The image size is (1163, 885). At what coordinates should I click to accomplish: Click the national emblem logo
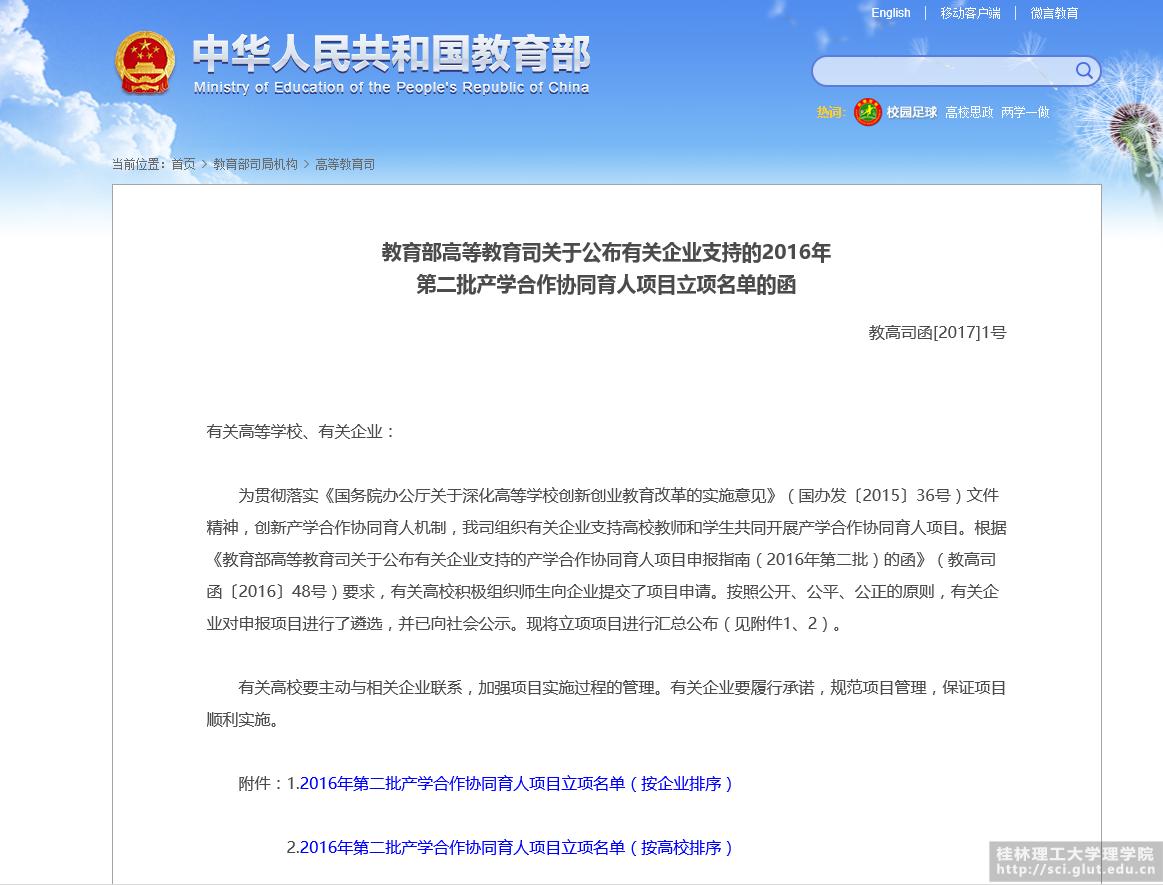[145, 63]
